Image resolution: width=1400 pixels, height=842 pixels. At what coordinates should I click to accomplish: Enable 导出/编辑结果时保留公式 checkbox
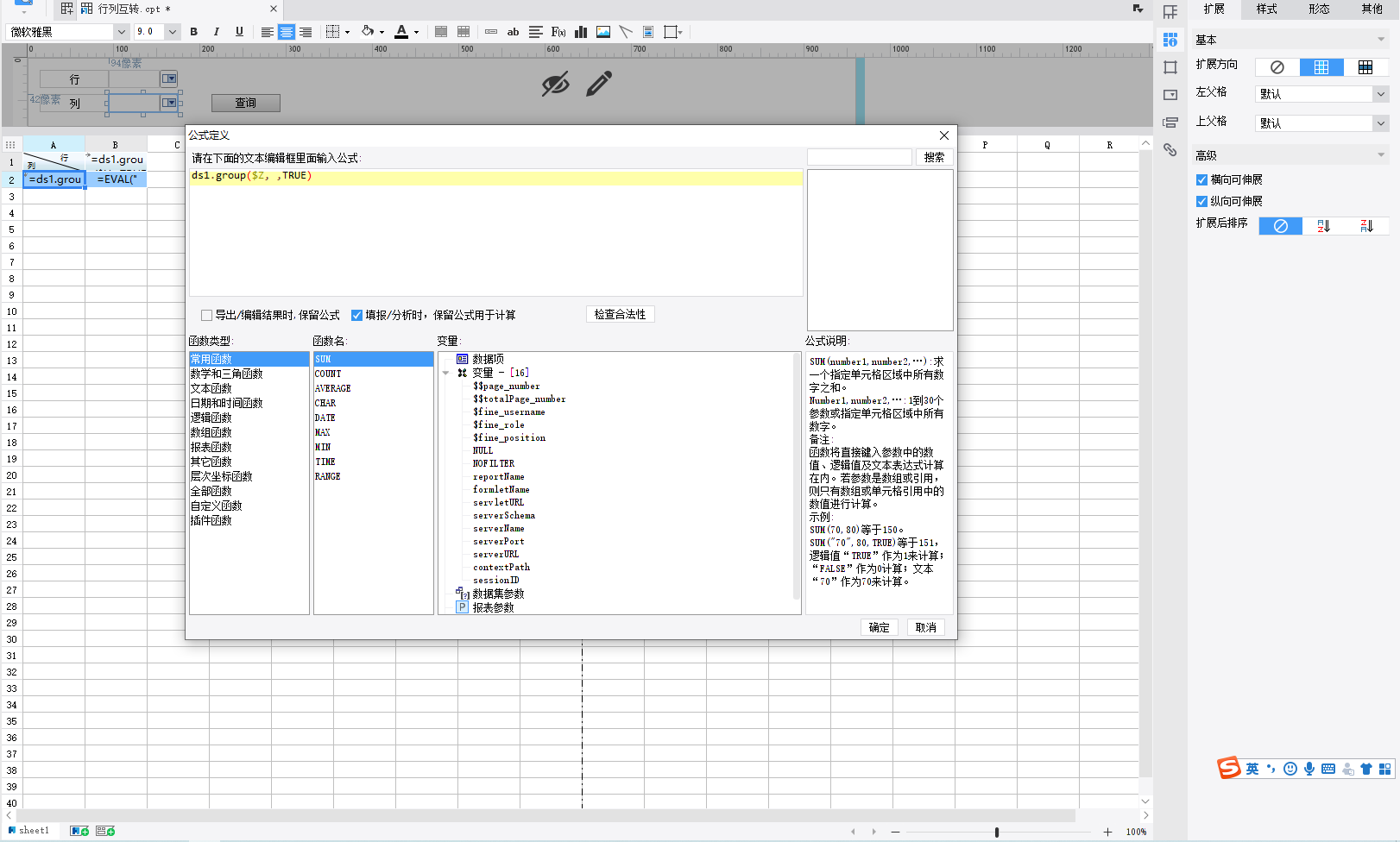pos(207,316)
